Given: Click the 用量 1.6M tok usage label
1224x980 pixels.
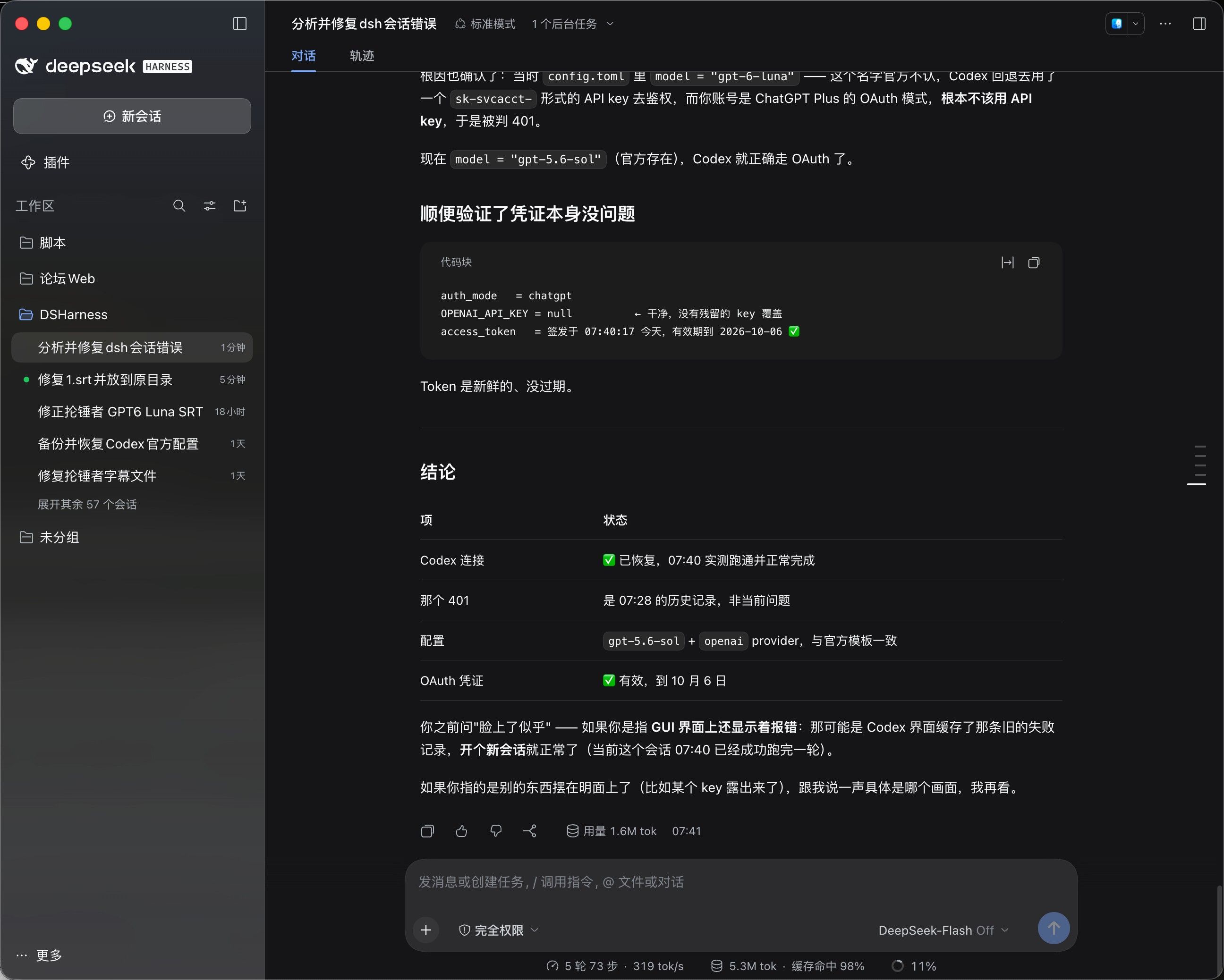Looking at the screenshot, I should click(611, 831).
